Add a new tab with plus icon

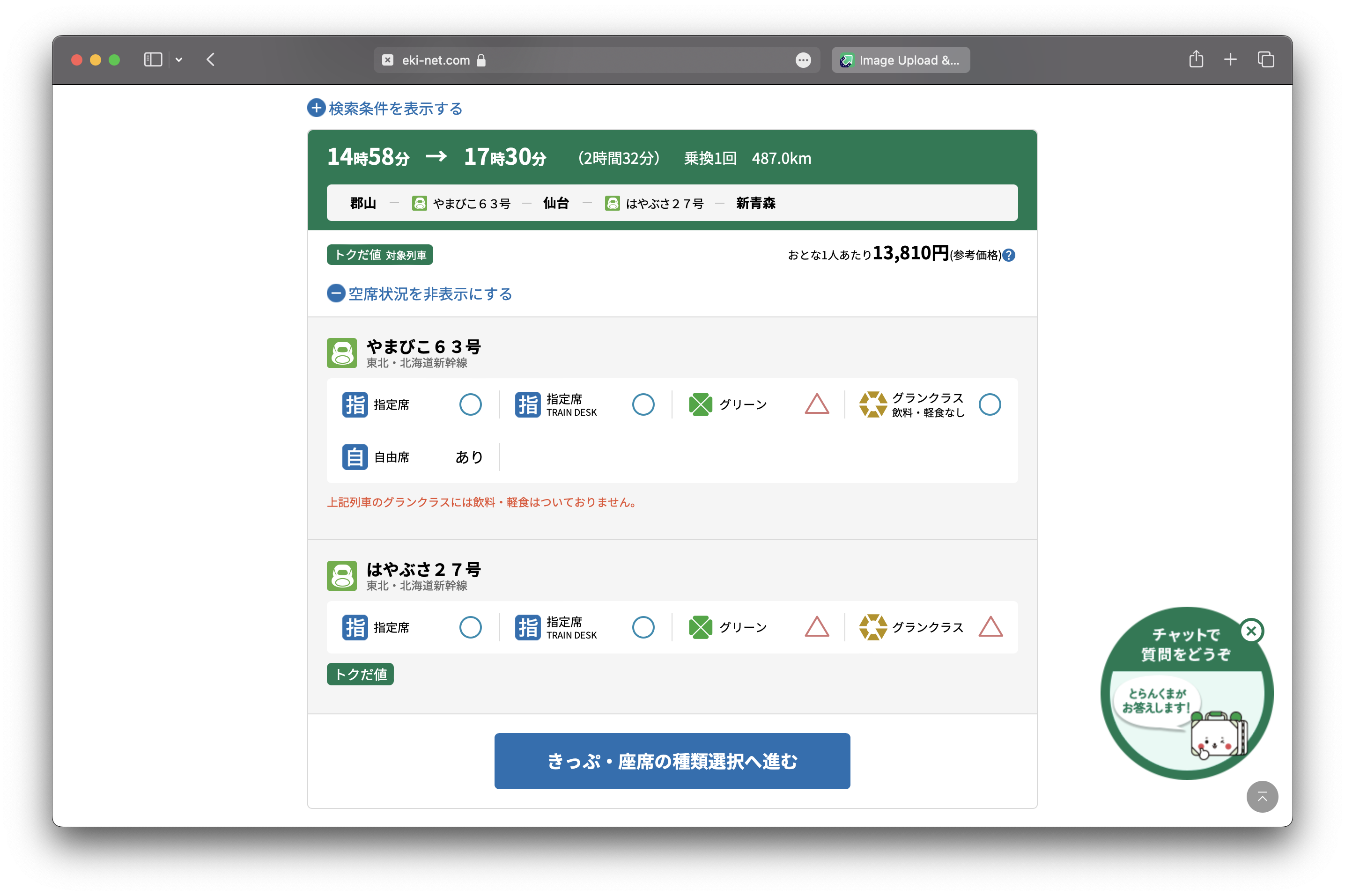point(1230,59)
